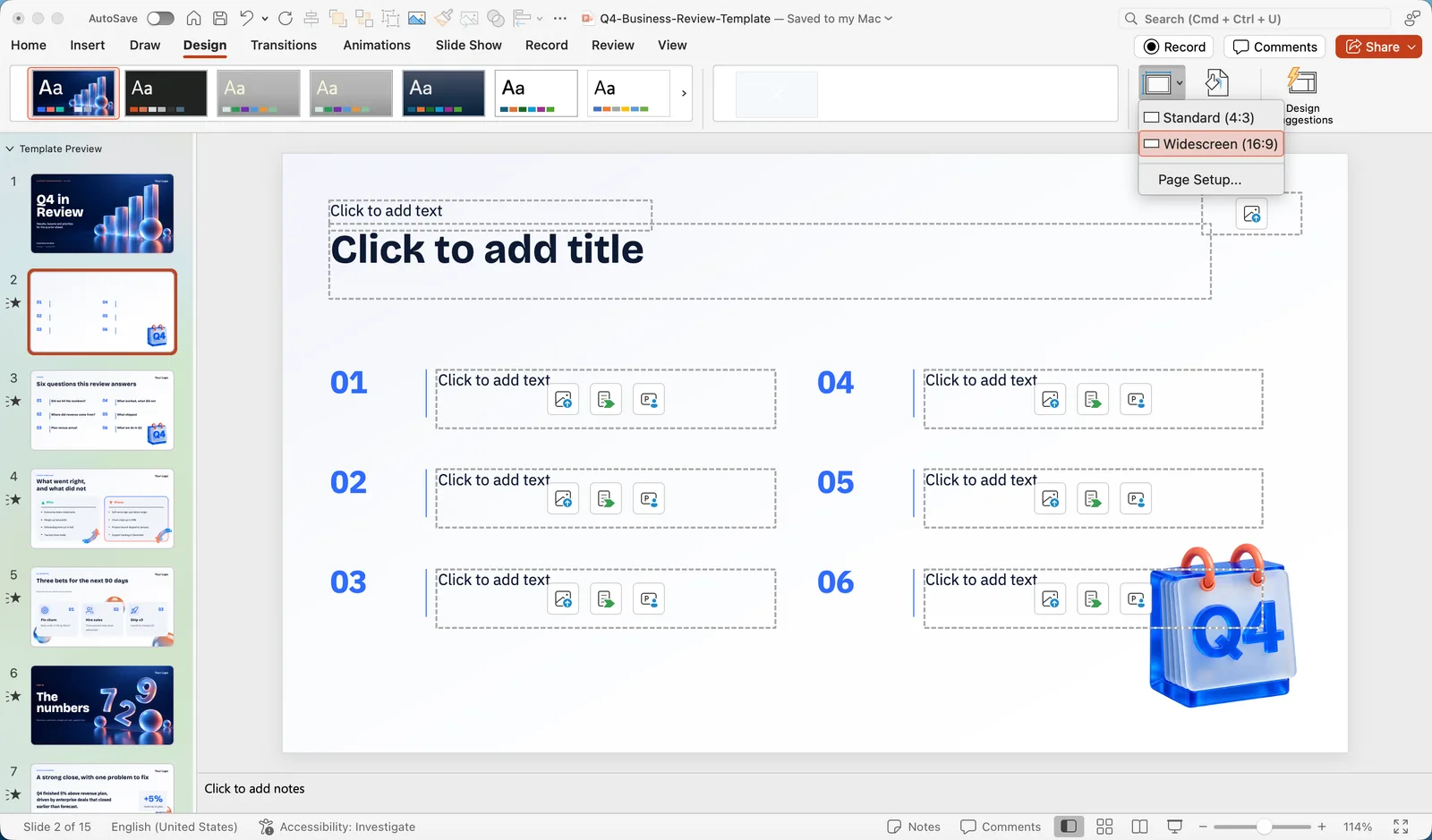Choose Widescreen (16:9) slide size
Viewport: 1432px width, 840px height.
click(x=1211, y=144)
